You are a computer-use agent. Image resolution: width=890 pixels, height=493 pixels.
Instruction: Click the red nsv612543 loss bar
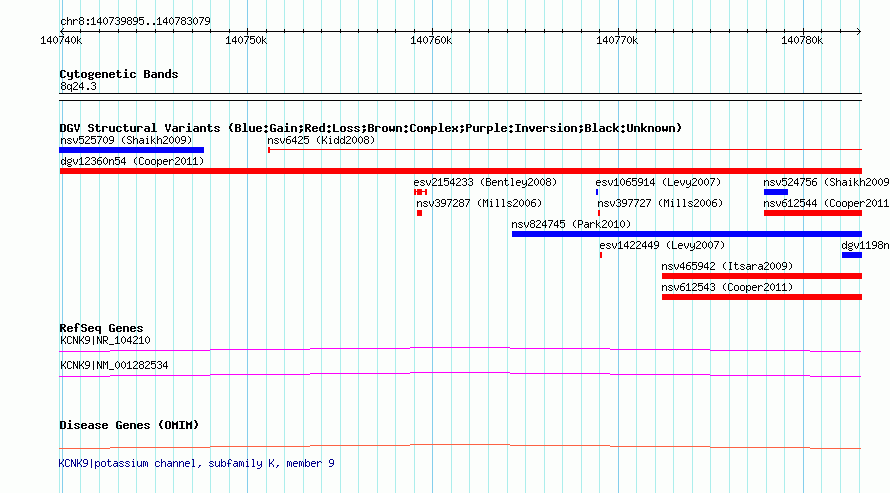[762, 297]
